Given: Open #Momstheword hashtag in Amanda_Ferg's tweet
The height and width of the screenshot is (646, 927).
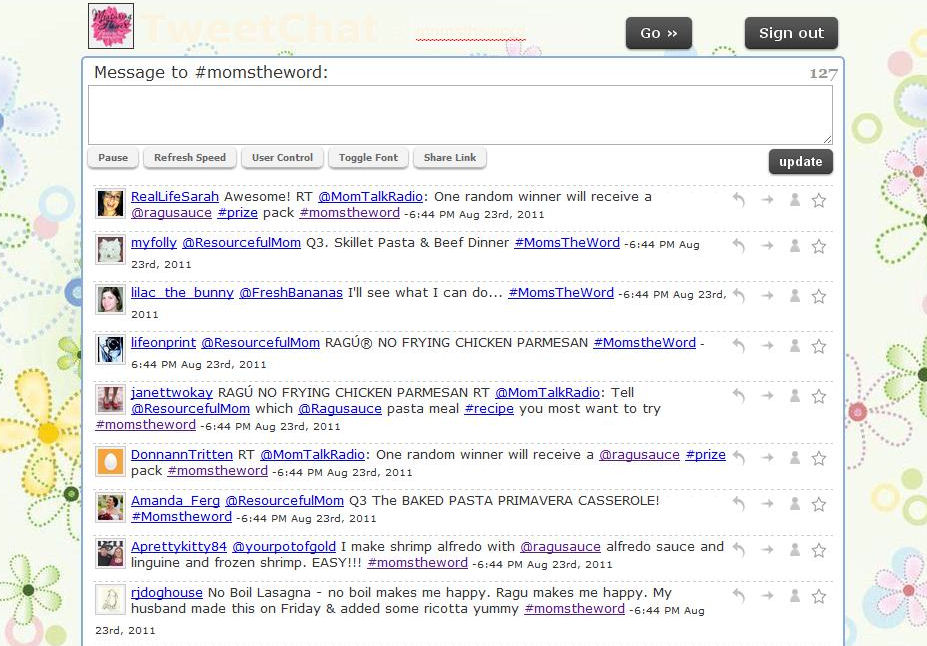Looking at the screenshot, I should [181, 517].
